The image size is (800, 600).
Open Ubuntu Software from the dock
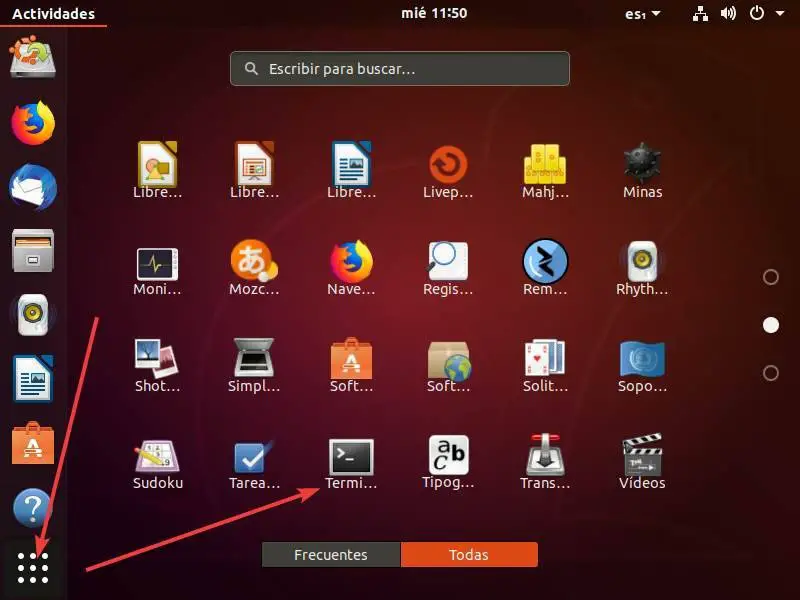point(33,443)
